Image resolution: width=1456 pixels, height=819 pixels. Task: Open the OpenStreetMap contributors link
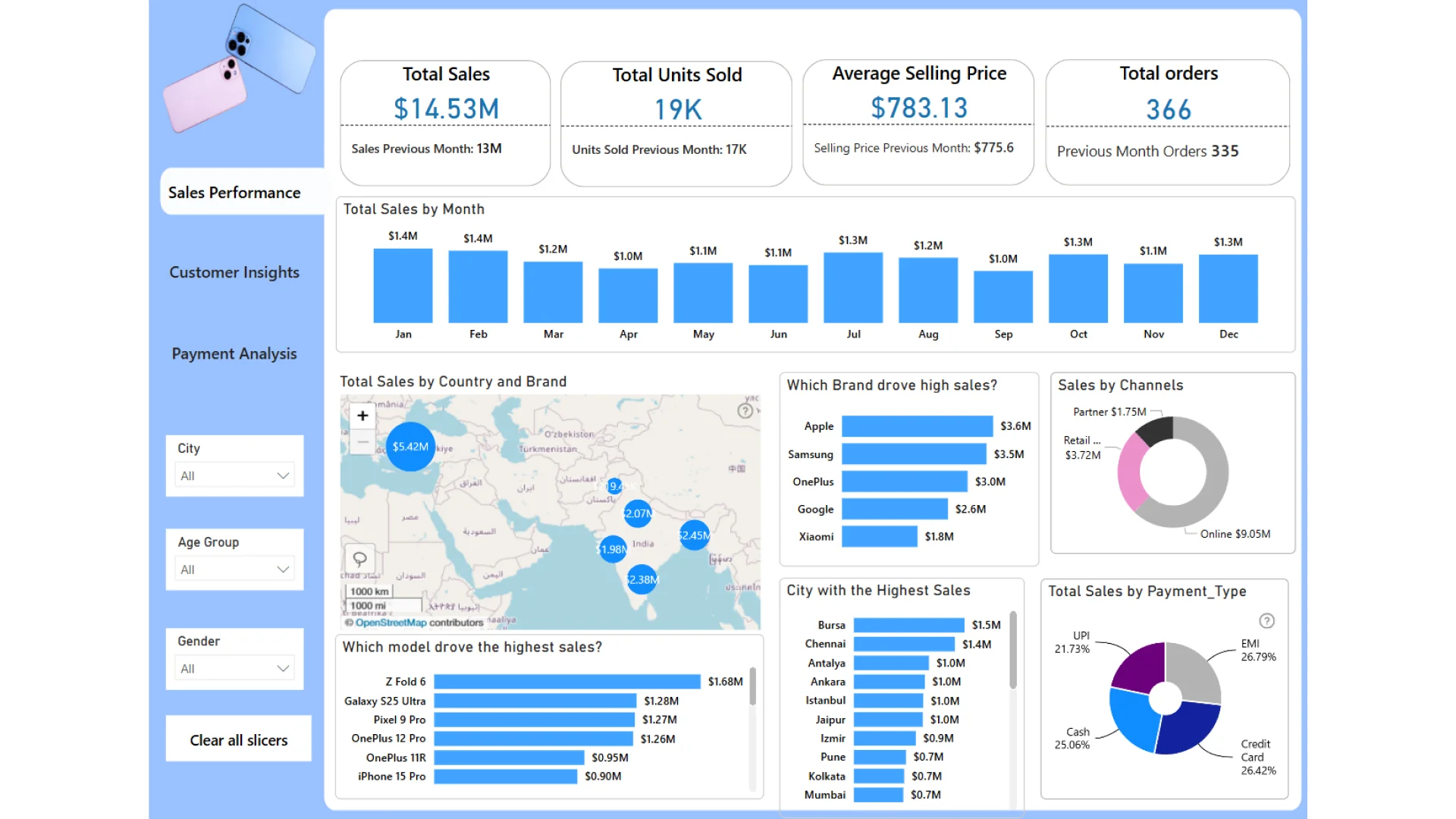coord(391,623)
